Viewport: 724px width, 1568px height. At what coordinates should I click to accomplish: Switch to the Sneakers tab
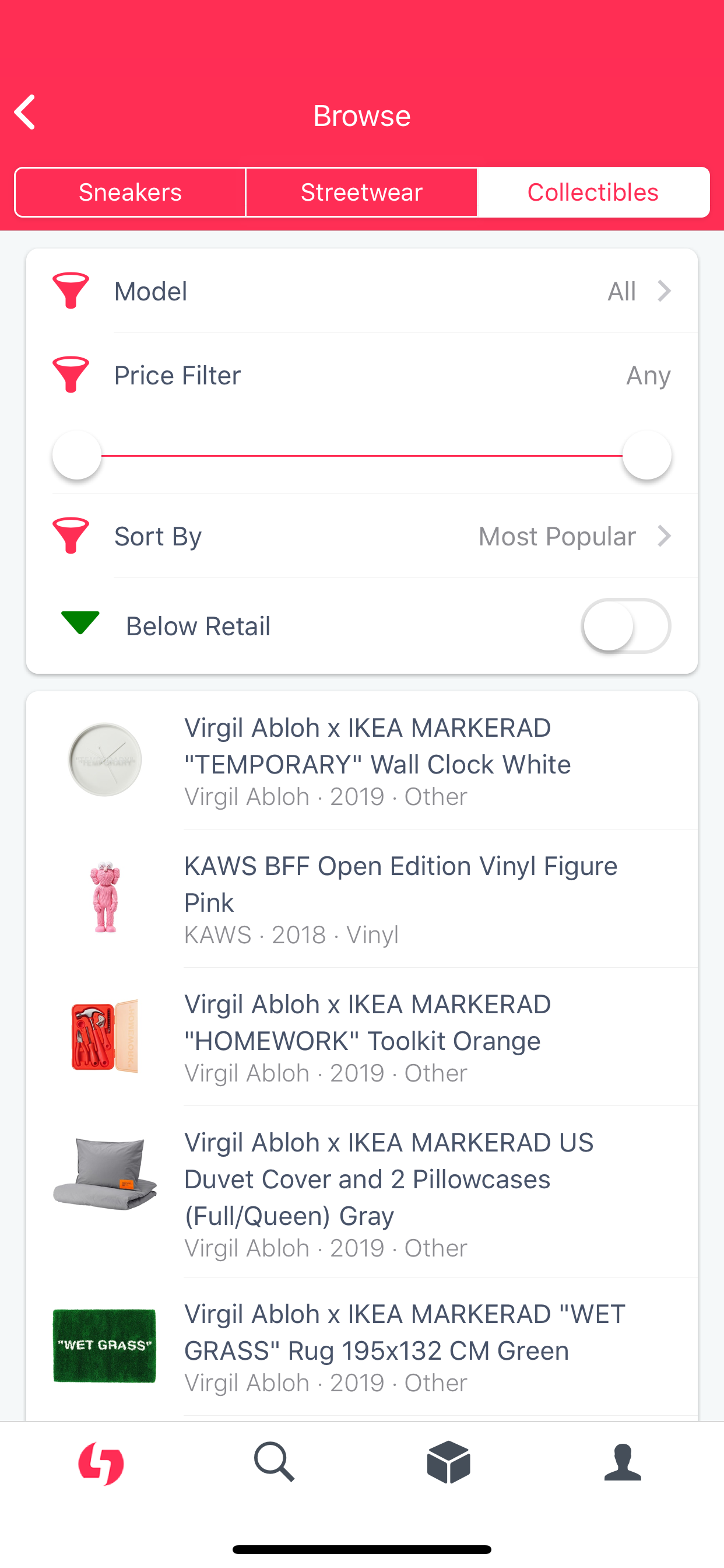pyautogui.click(x=130, y=192)
